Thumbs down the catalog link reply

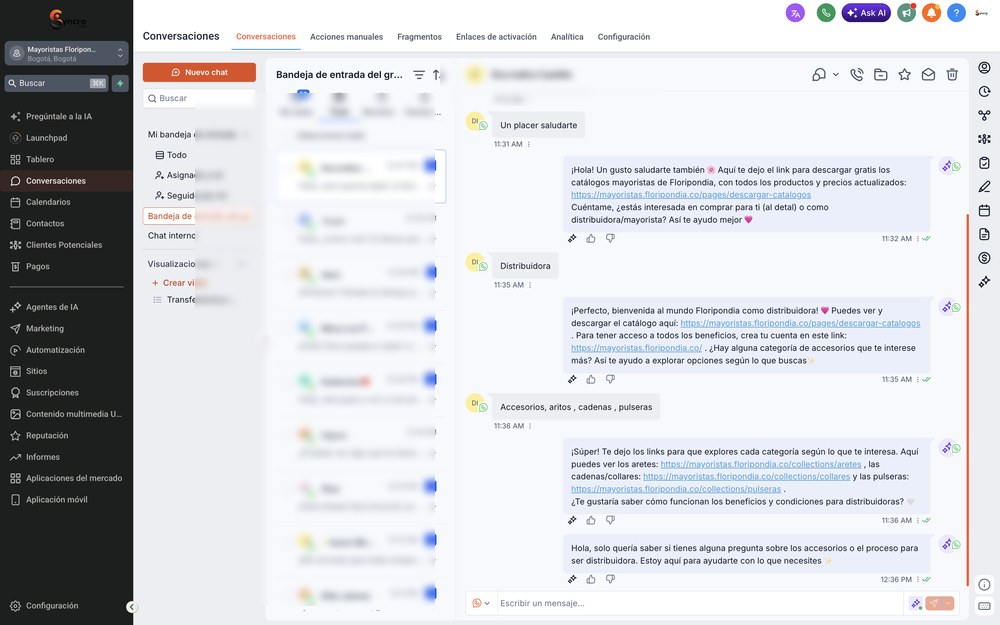[x=610, y=239]
